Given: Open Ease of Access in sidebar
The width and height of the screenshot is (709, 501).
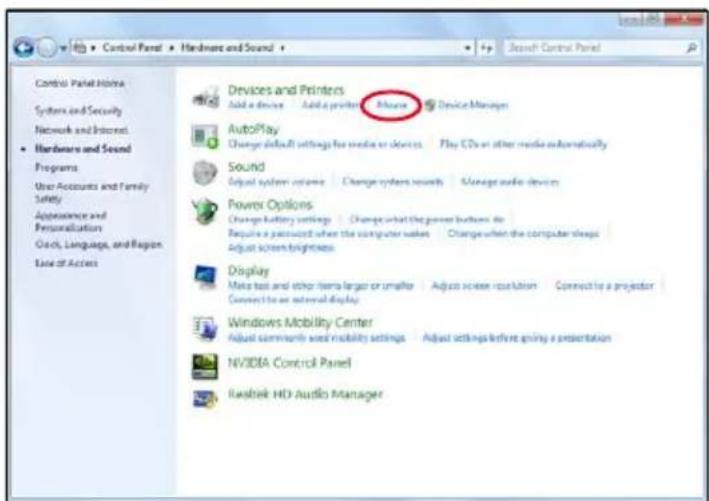Looking at the screenshot, I should 66,263.
